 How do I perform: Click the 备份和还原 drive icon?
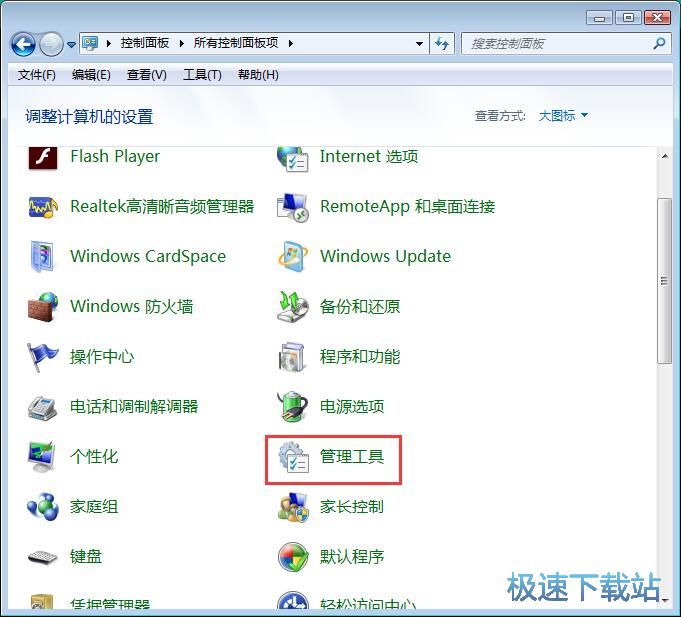293,307
